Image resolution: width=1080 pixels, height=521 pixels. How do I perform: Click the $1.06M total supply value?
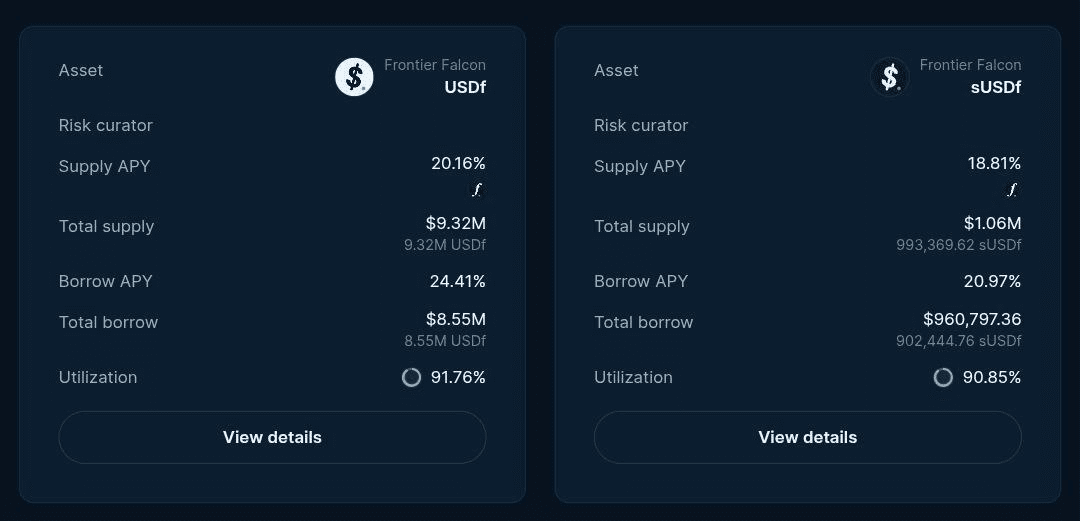pyautogui.click(x=993, y=223)
